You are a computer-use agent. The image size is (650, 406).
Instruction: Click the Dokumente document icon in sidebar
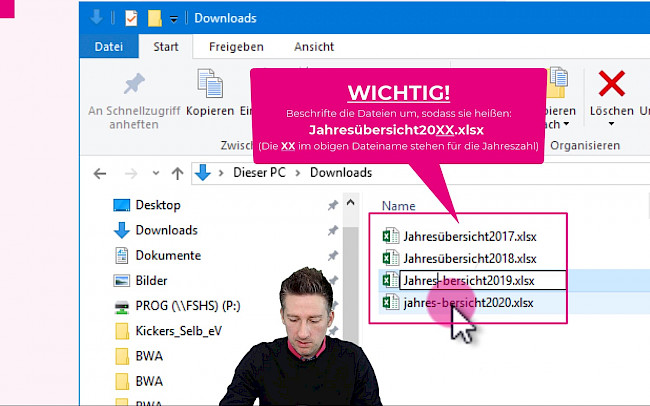[x=121, y=256]
